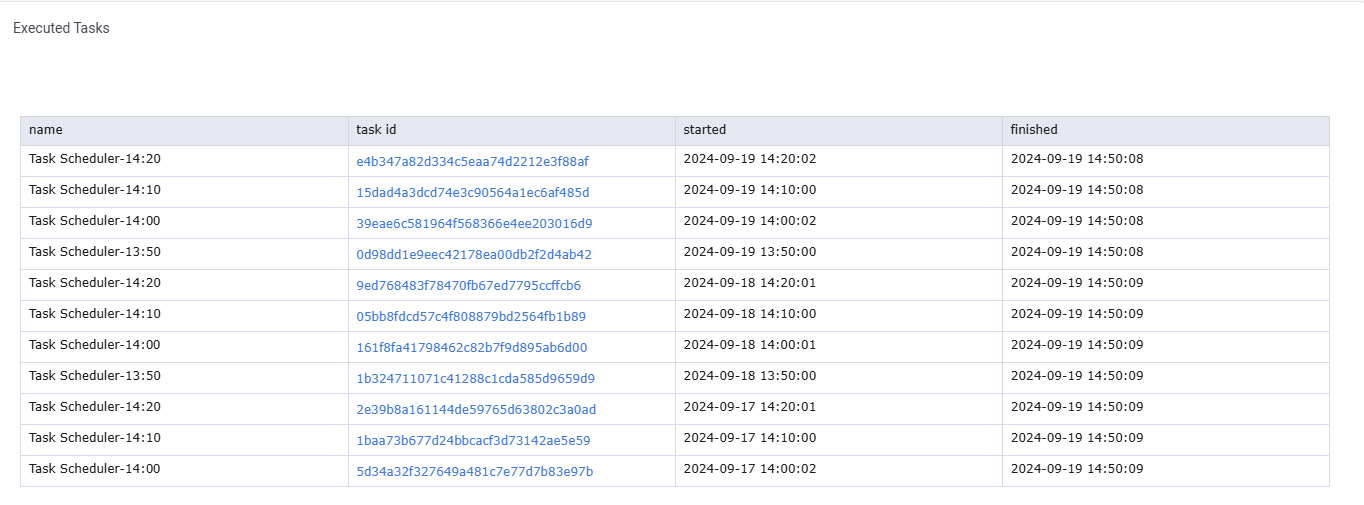Click task id link beginning 5d34a32f
This screenshot has width=1364, height=505.
tap(474, 472)
